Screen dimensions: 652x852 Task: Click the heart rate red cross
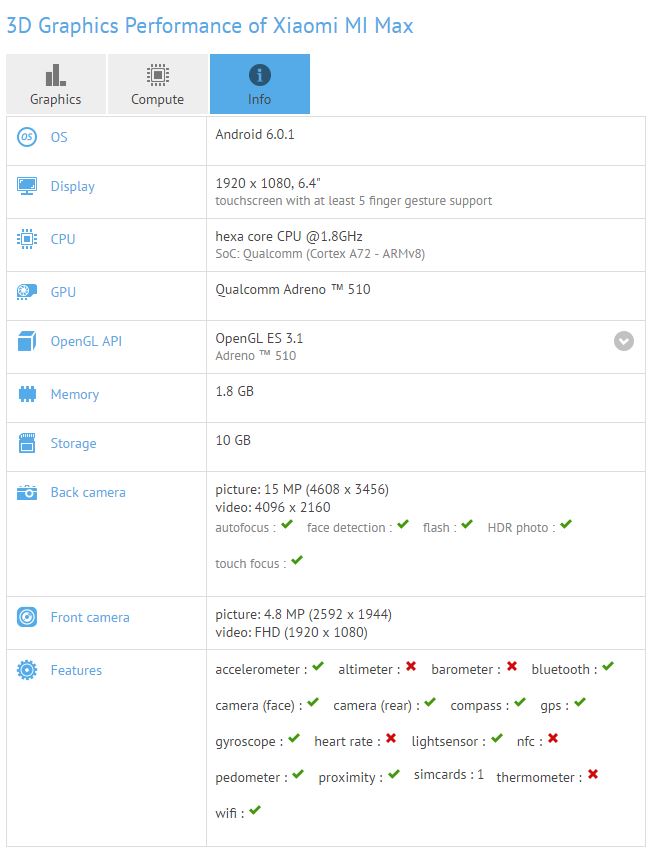pos(391,738)
